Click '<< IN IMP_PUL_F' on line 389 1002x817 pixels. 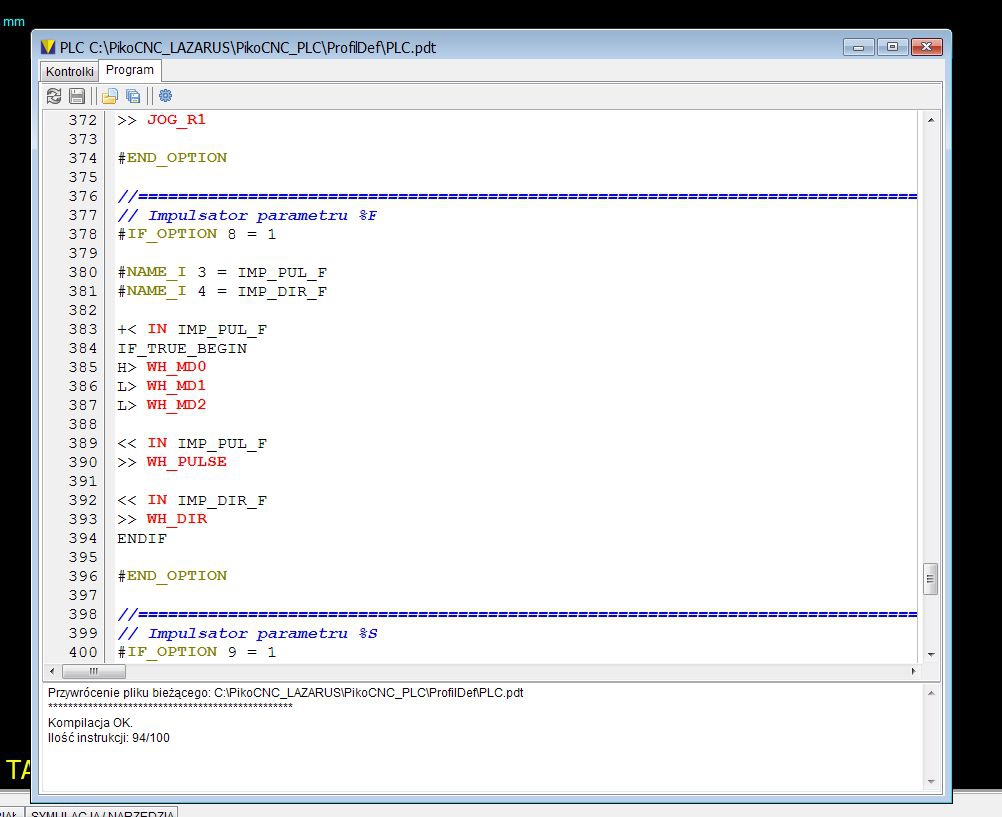[x=192, y=443]
